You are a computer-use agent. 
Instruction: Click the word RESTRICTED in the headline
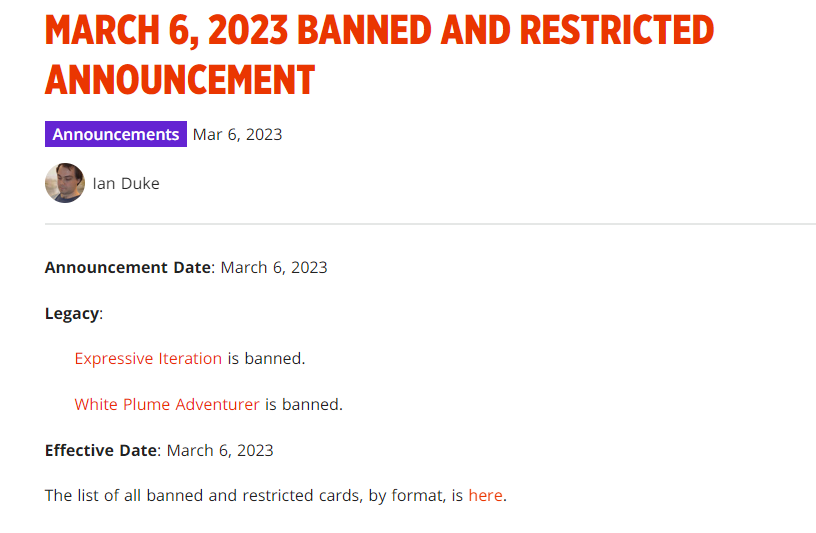pos(616,30)
